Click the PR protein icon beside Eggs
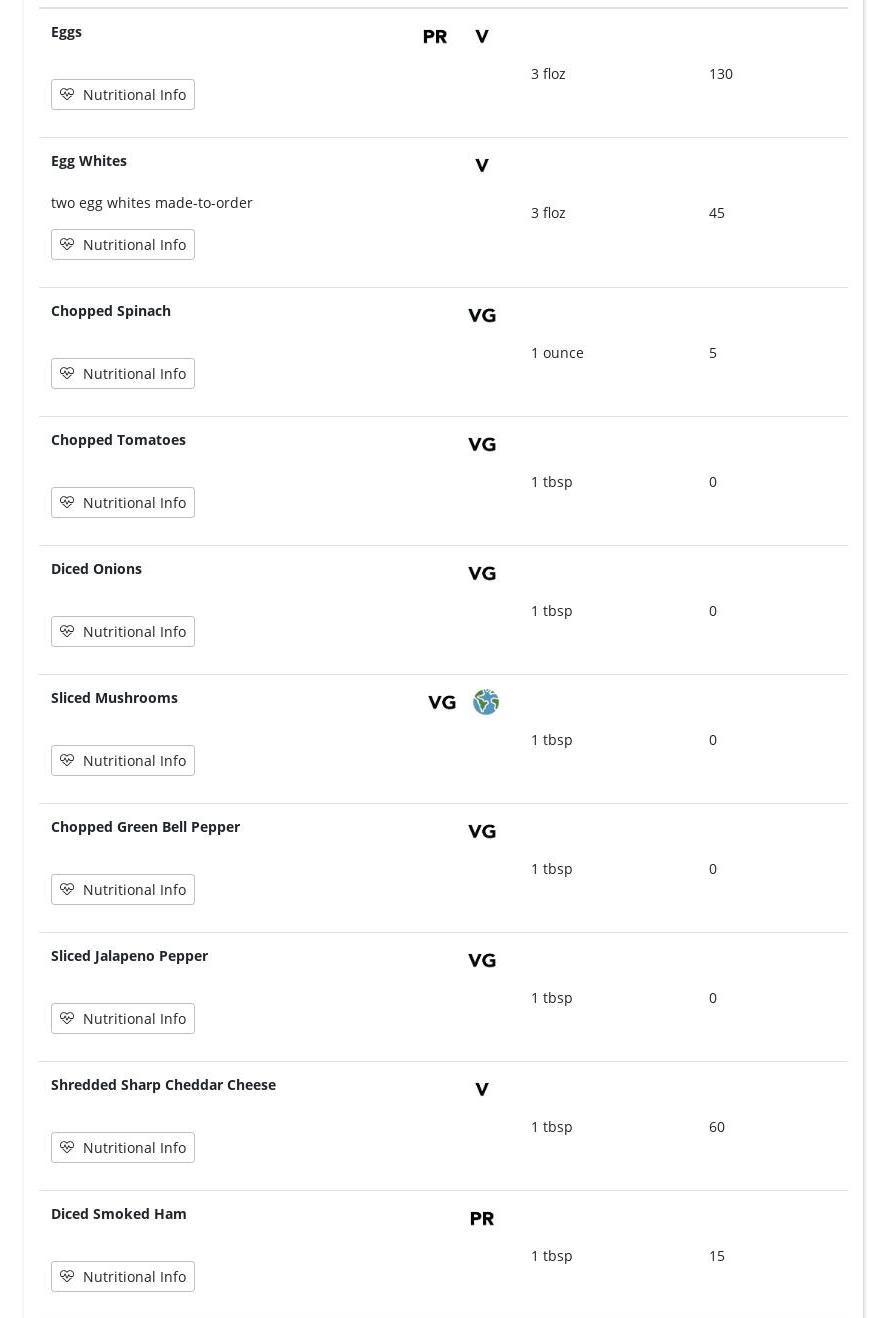Image resolution: width=887 pixels, height=1318 pixels. pos(435,37)
